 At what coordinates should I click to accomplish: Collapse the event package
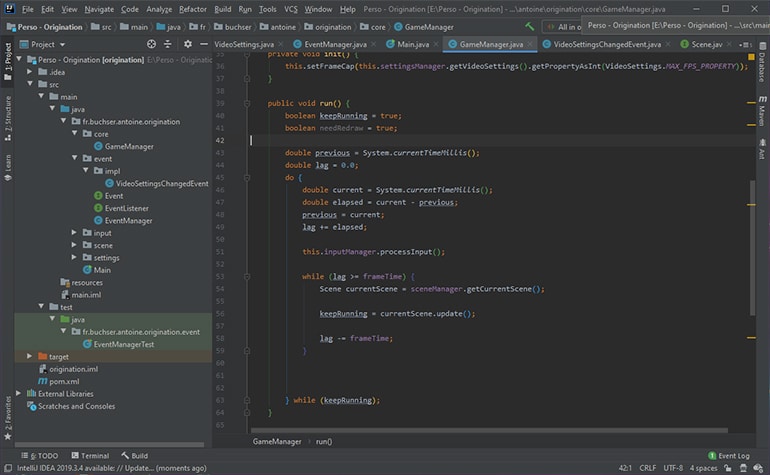click(75, 158)
